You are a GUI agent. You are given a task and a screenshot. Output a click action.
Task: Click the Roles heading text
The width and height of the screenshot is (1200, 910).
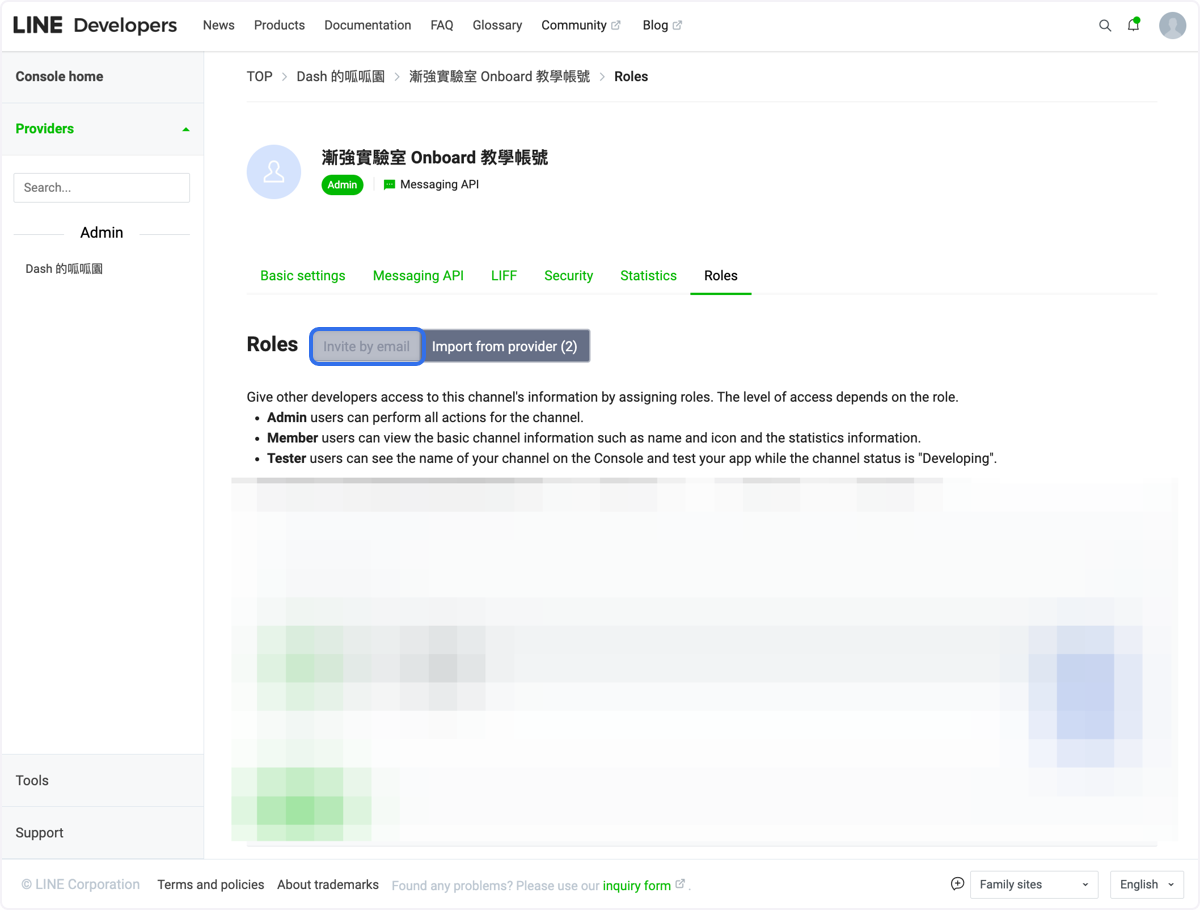click(x=272, y=344)
